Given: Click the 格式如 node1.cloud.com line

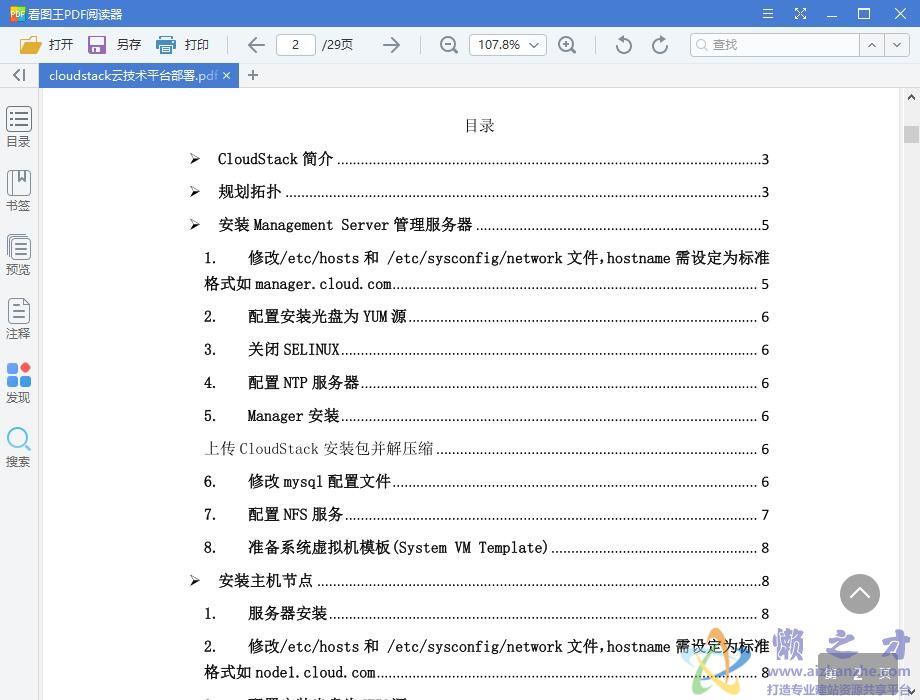Looking at the screenshot, I should (486, 672).
